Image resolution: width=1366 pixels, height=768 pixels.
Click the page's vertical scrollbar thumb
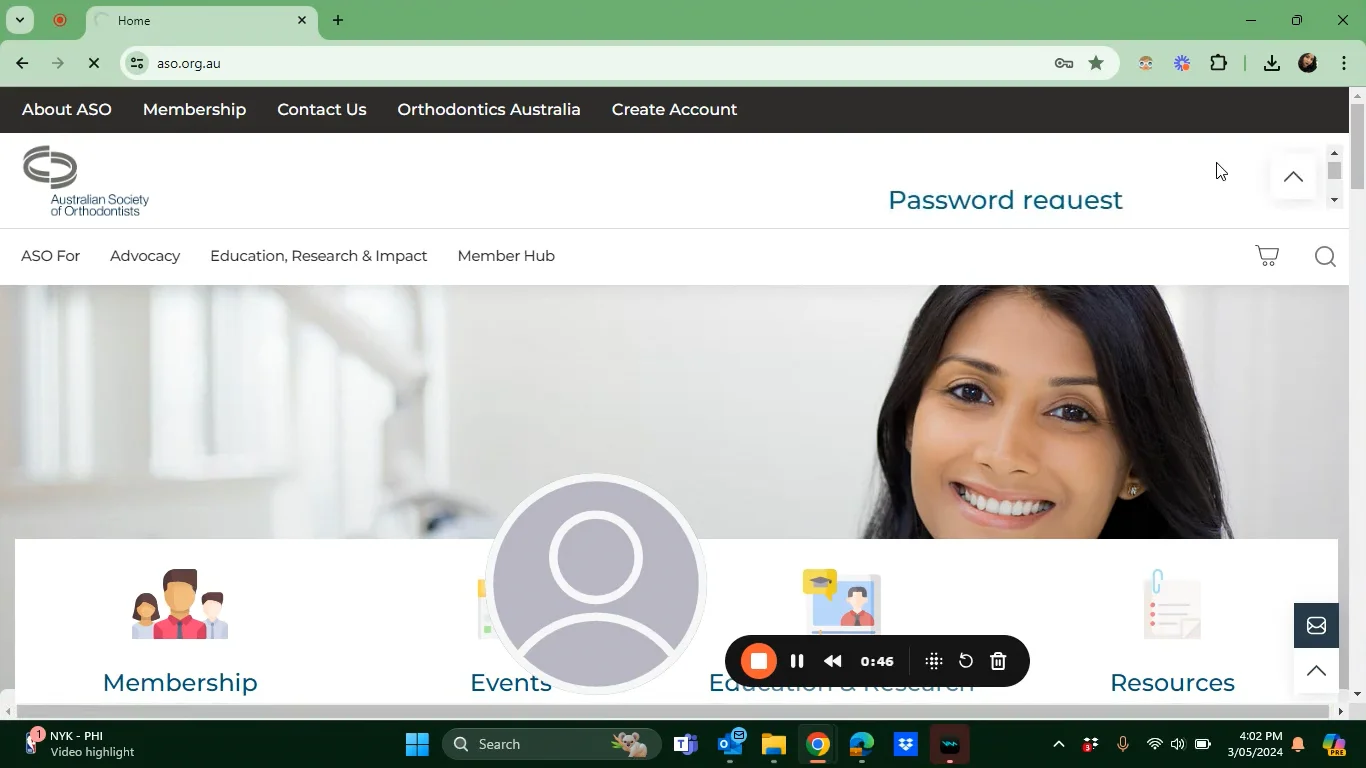coord(1357,146)
